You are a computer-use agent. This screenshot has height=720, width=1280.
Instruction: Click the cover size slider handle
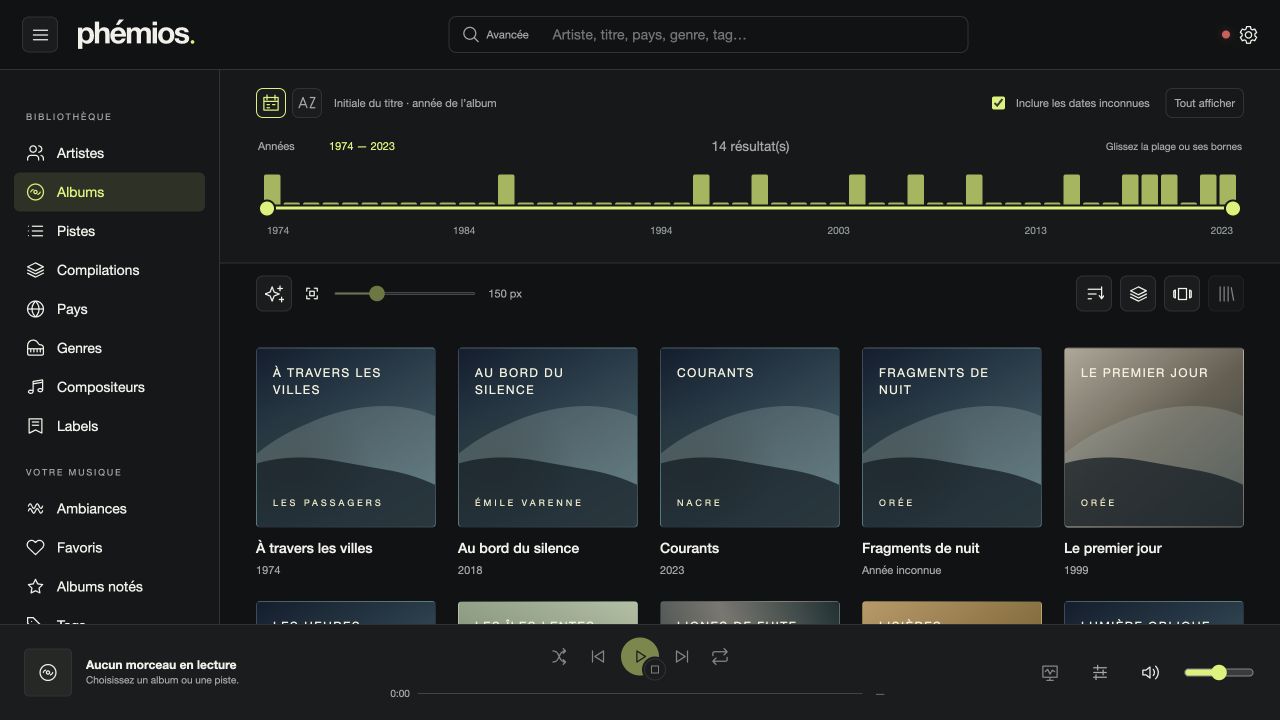coord(377,294)
